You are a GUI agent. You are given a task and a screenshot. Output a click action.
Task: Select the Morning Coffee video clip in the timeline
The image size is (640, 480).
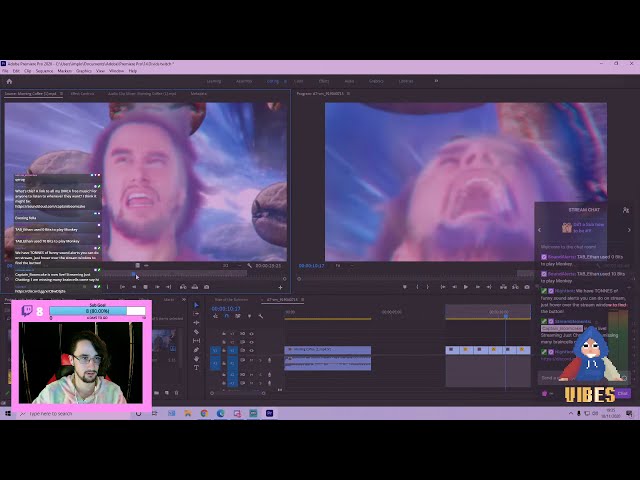[x=328, y=350]
